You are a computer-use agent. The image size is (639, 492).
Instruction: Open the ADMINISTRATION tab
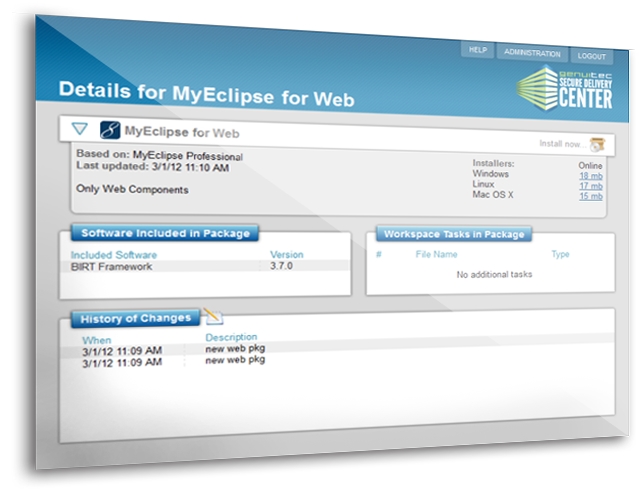click(532, 53)
